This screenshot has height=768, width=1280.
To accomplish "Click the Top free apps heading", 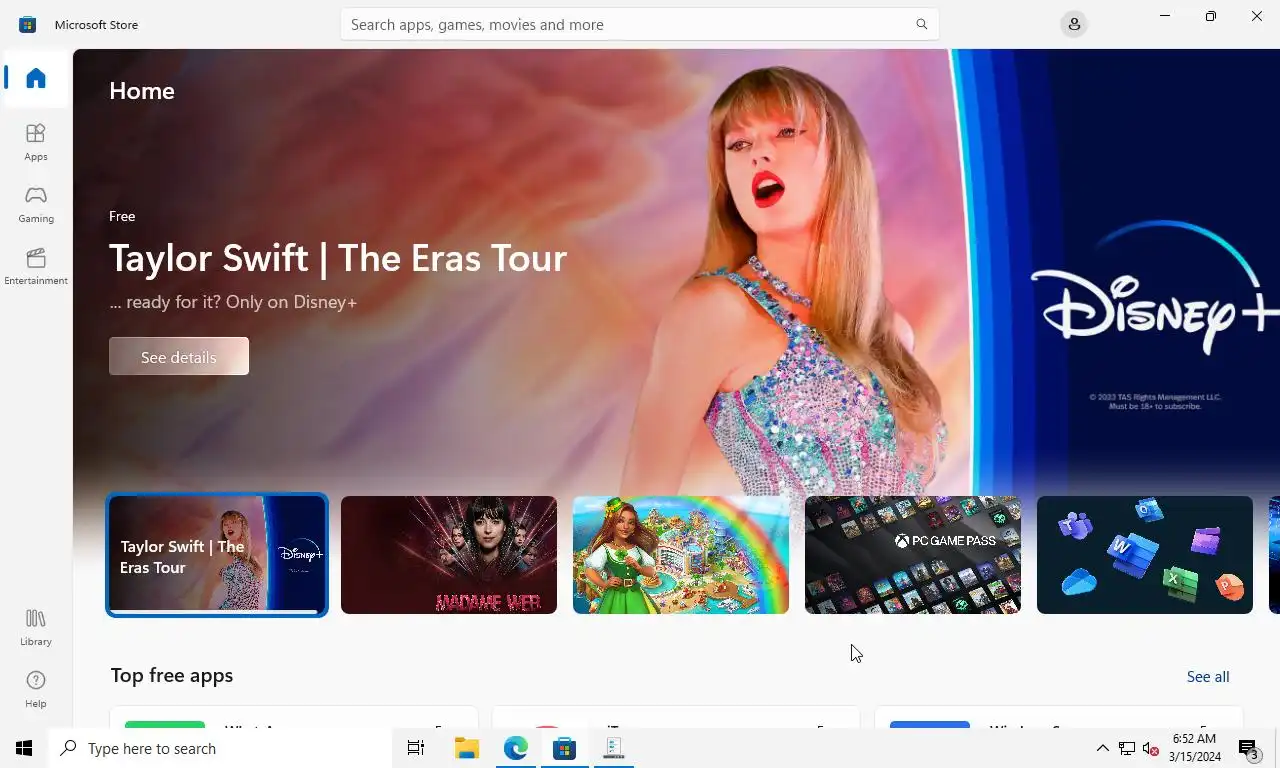I will click(x=172, y=675).
